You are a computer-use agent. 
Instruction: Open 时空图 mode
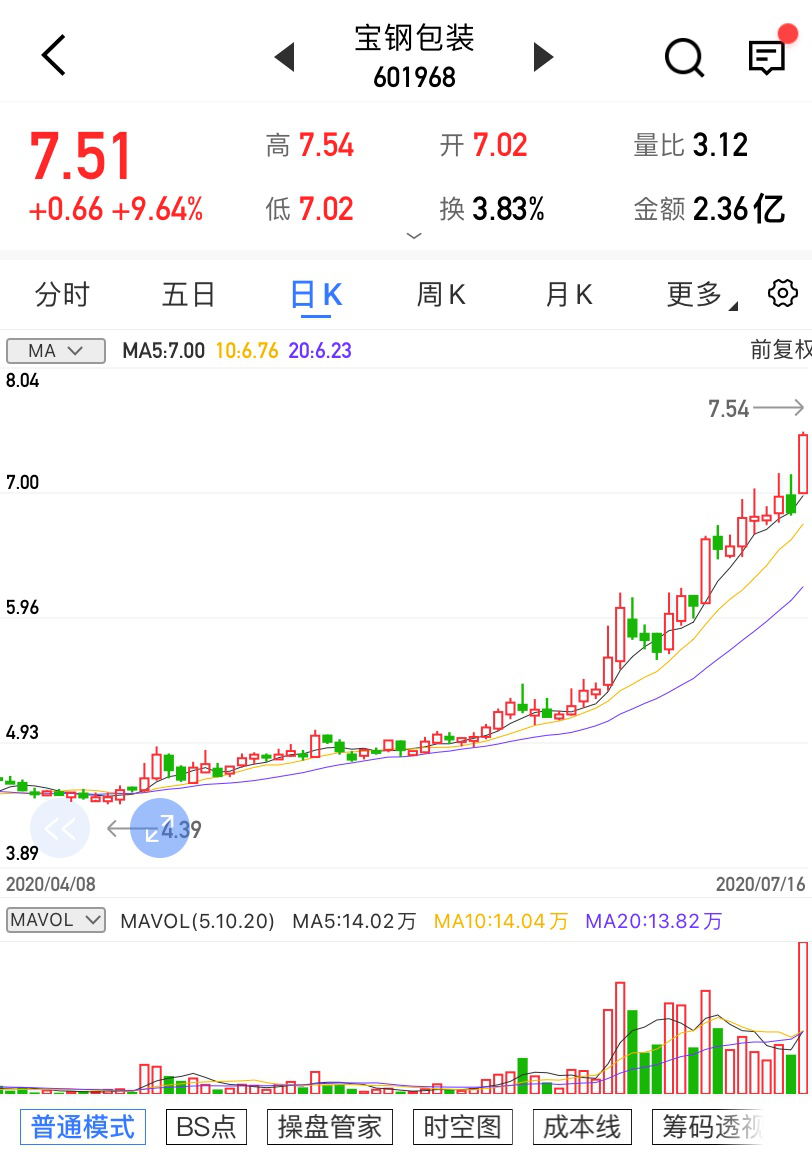[x=462, y=1127]
